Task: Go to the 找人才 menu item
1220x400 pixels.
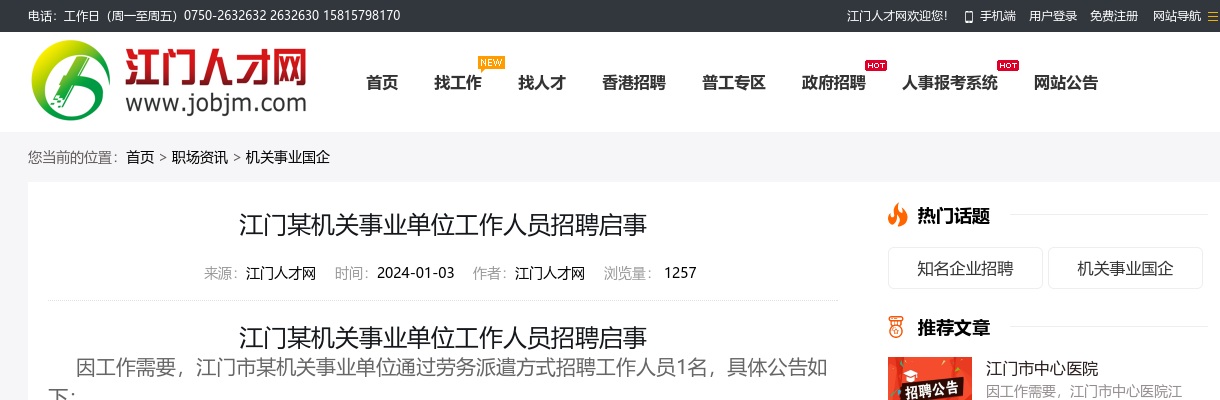Action: [x=542, y=83]
